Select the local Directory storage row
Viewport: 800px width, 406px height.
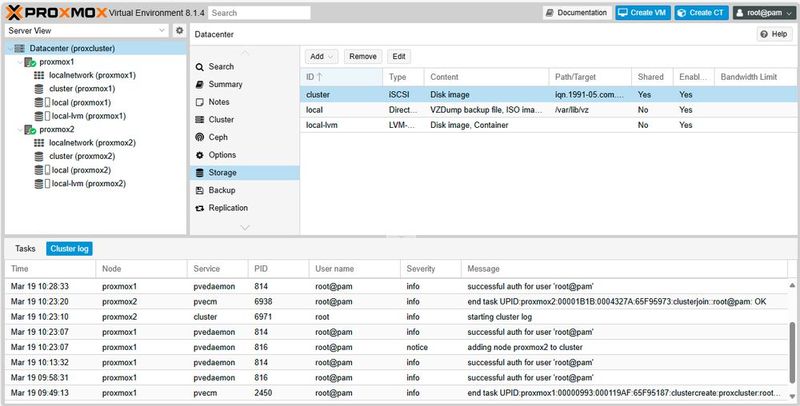pos(548,110)
